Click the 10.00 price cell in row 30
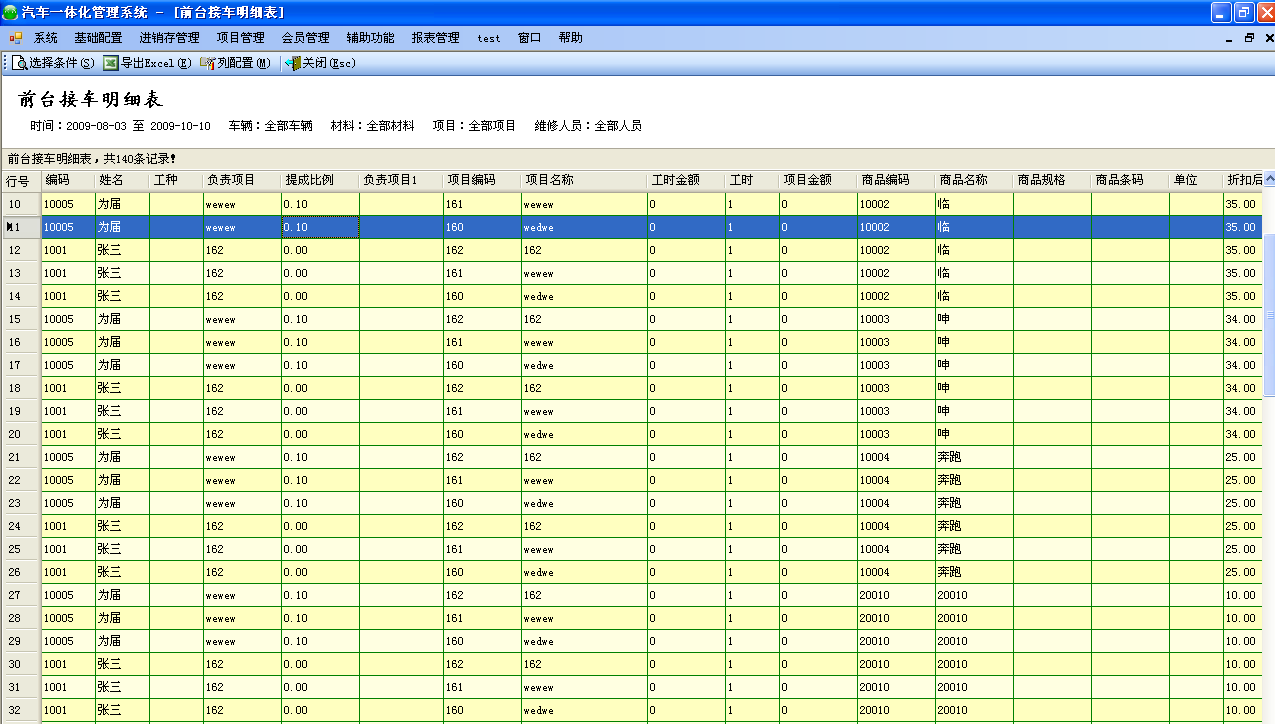Screen dimensions: 1275x724 1243,664
